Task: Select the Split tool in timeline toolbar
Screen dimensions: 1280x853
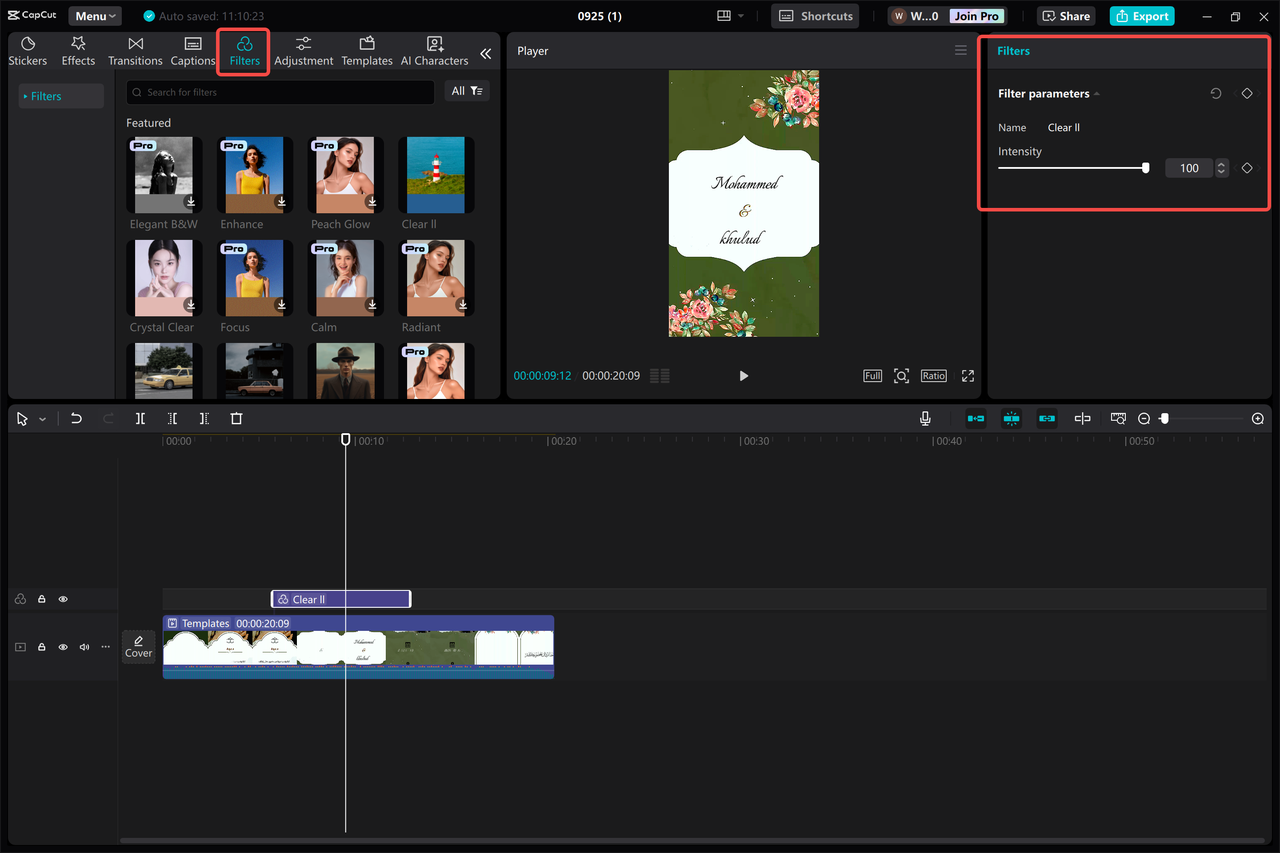Action: tap(141, 418)
